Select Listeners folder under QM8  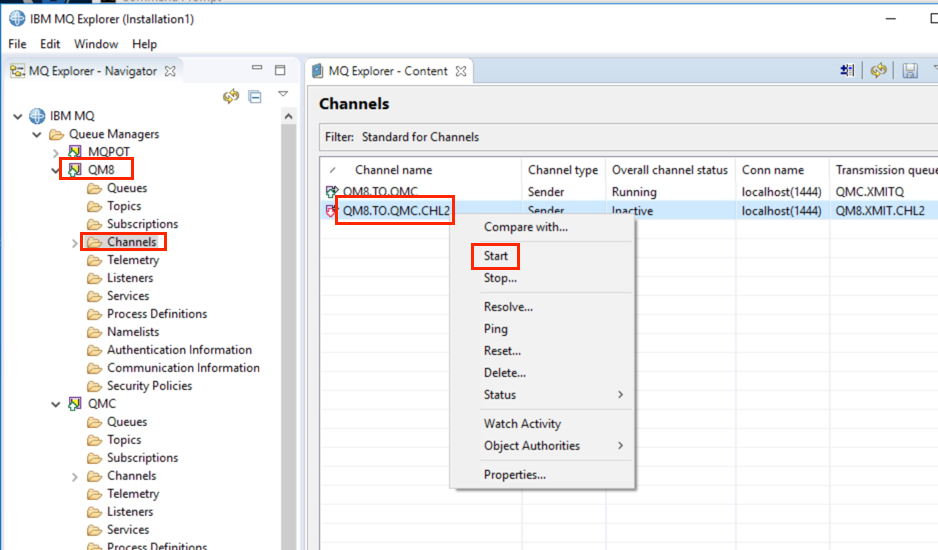pos(130,278)
